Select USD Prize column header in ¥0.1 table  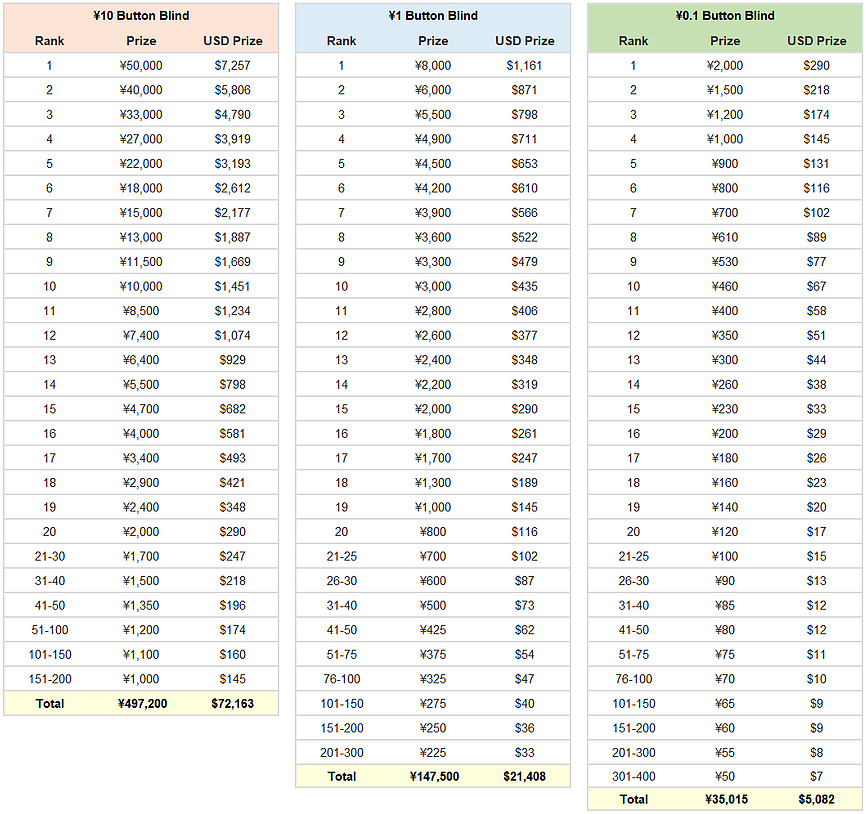[817, 41]
